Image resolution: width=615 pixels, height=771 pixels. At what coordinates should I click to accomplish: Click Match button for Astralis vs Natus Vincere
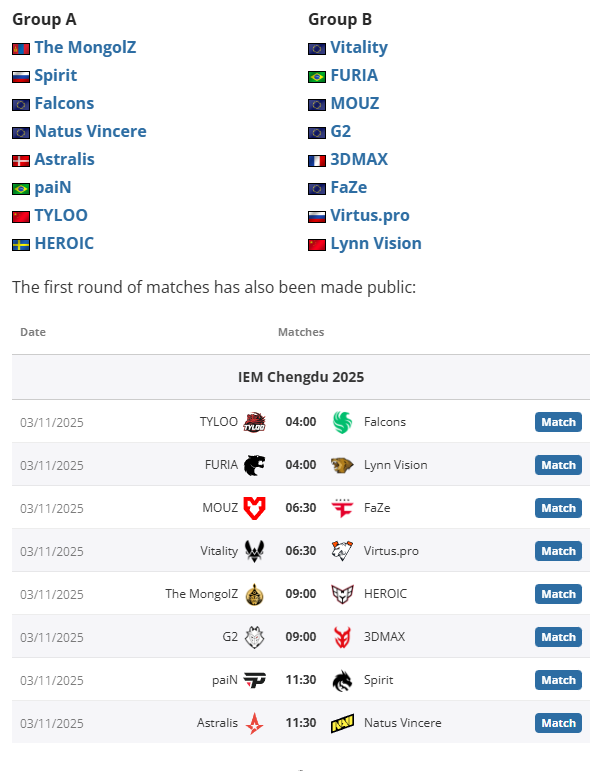[x=558, y=723]
